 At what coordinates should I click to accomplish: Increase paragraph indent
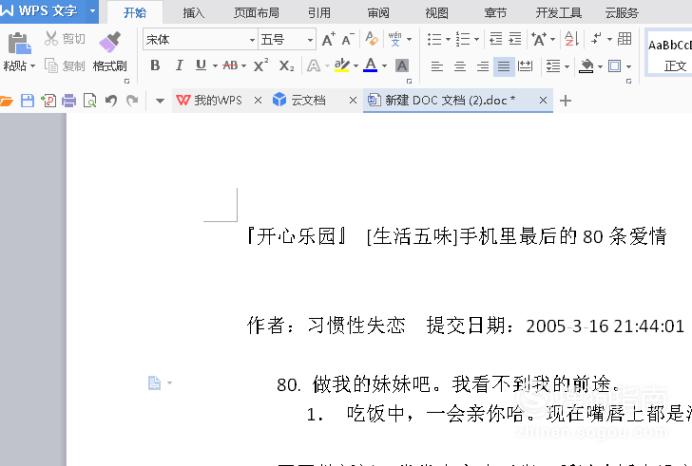tap(515, 39)
